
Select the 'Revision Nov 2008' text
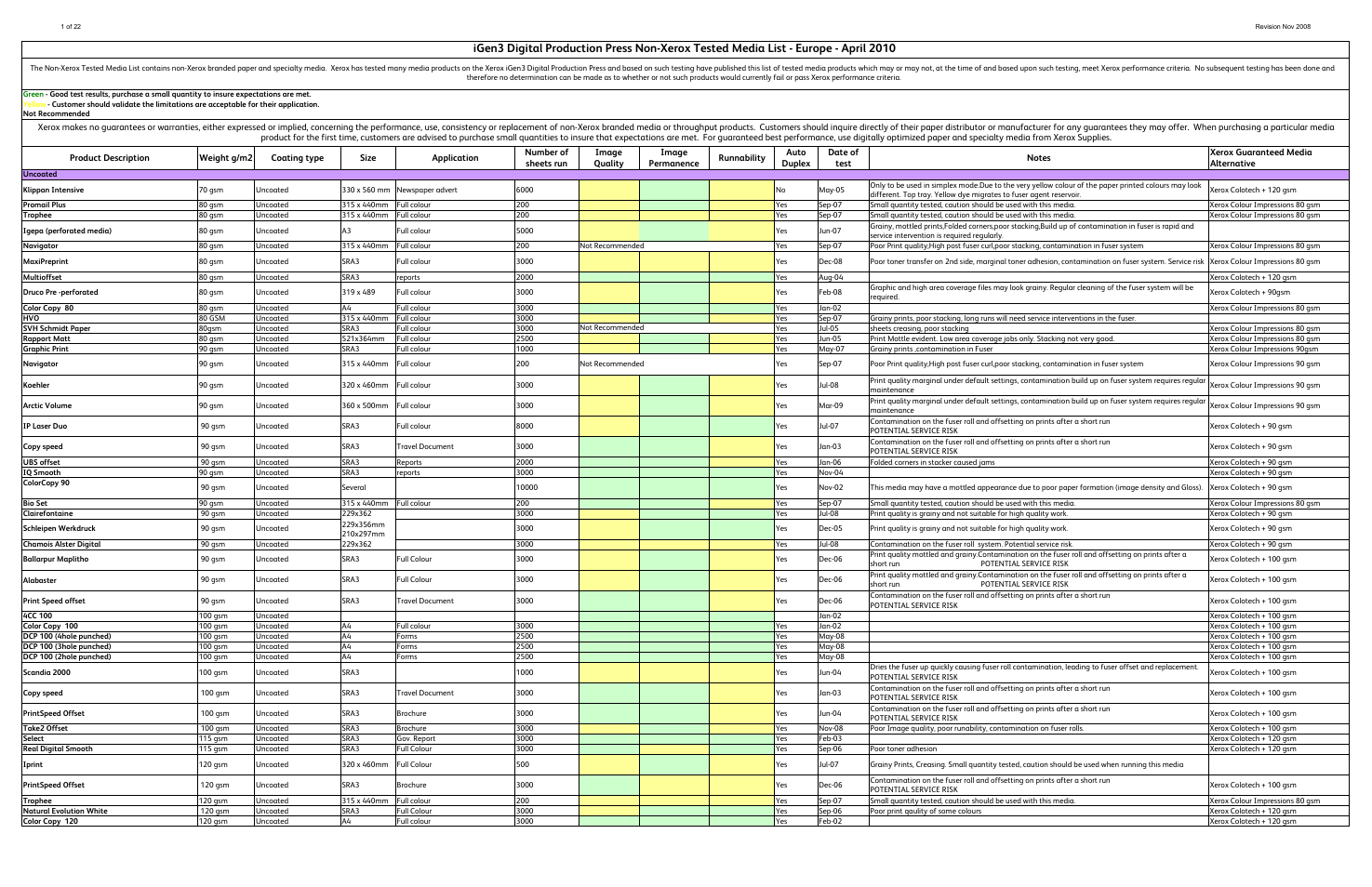(1283, 26)
